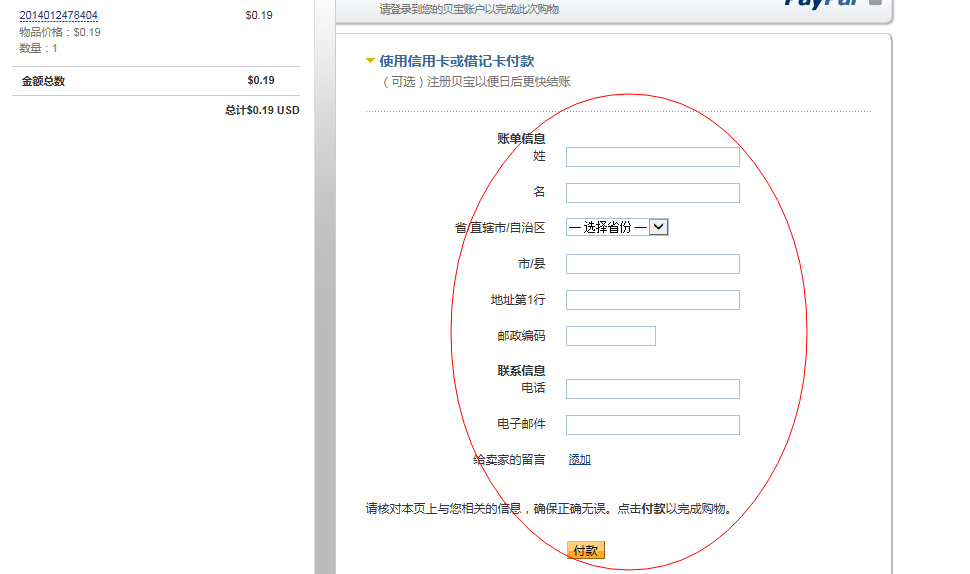This screenshot has height=574, width=970.
Task: Focus the 邮政编码 postal code field
Action: [x=610, y=336]
